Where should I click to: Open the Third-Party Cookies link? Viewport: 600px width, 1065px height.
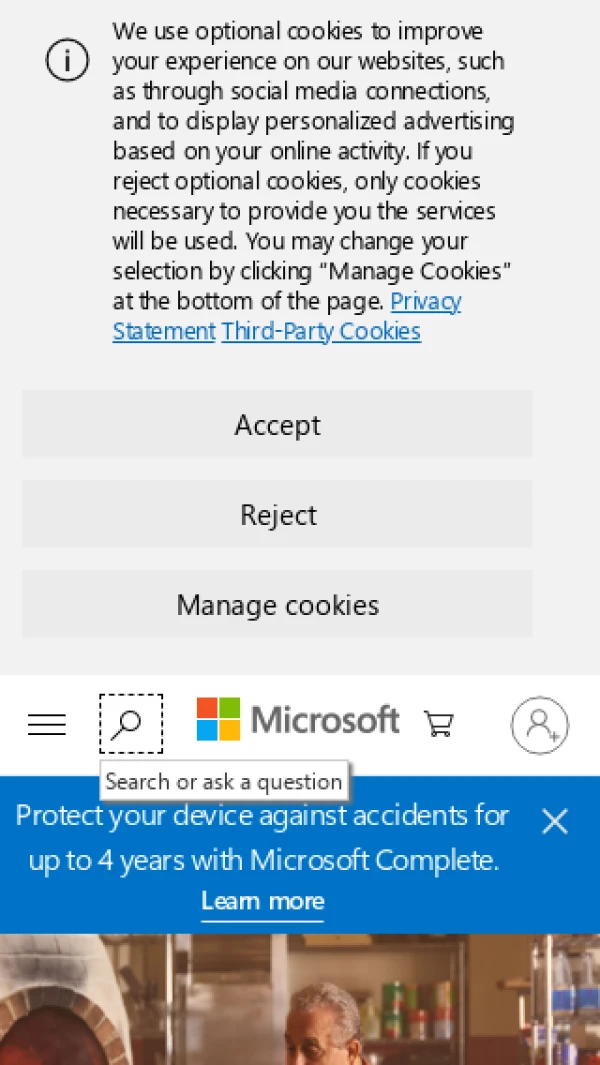point(321,331)
